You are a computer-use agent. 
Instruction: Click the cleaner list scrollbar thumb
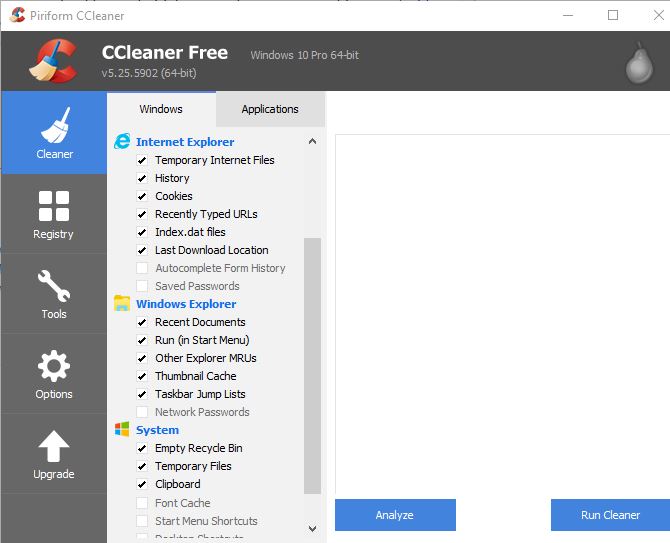(x=312, y=366)
